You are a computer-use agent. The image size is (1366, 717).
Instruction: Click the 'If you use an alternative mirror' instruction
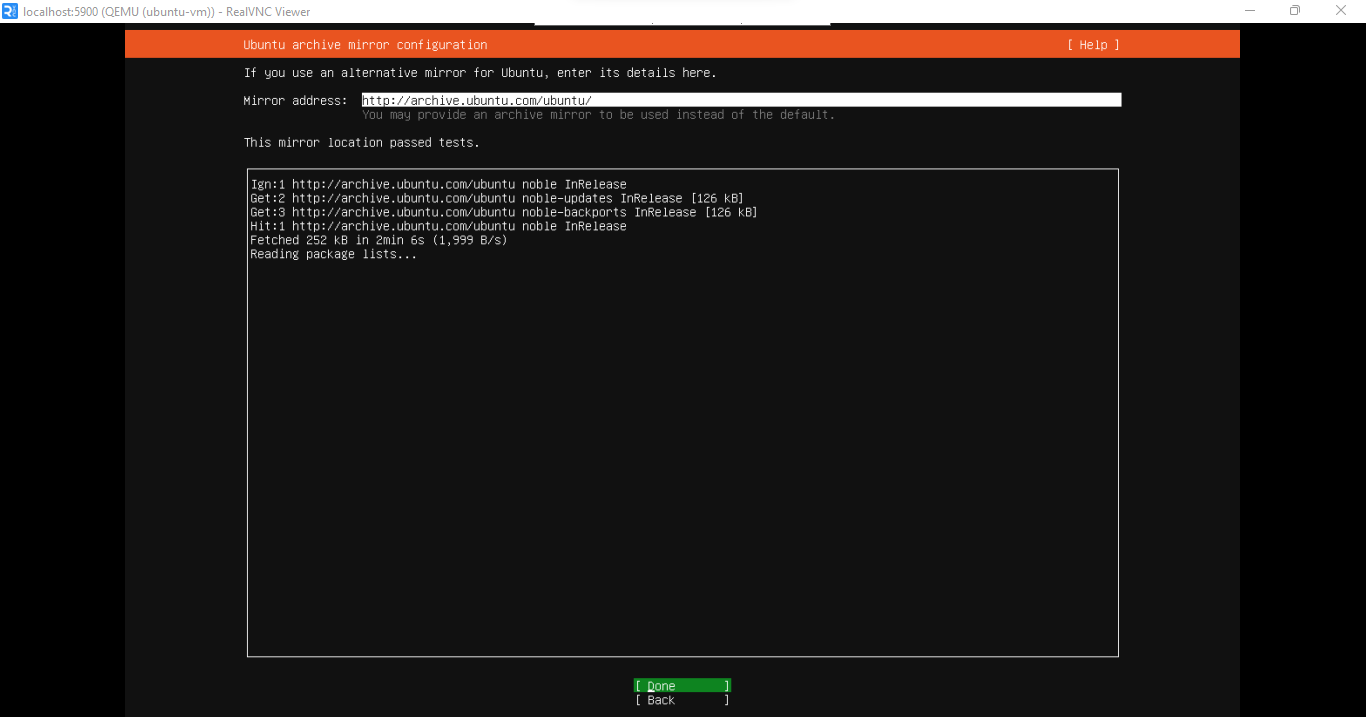tap(480, 73)
